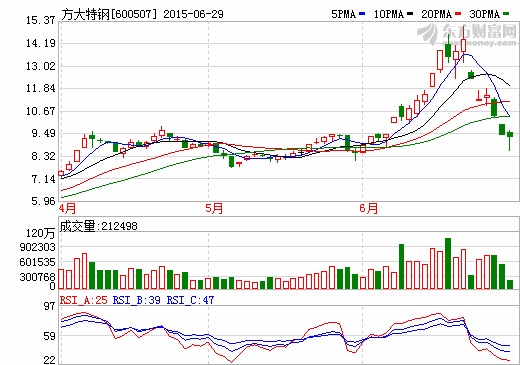Click the 15.37 price axis label
Viewport: 520px width, 365px height.
pyautogui.click(x=40, y=20)
